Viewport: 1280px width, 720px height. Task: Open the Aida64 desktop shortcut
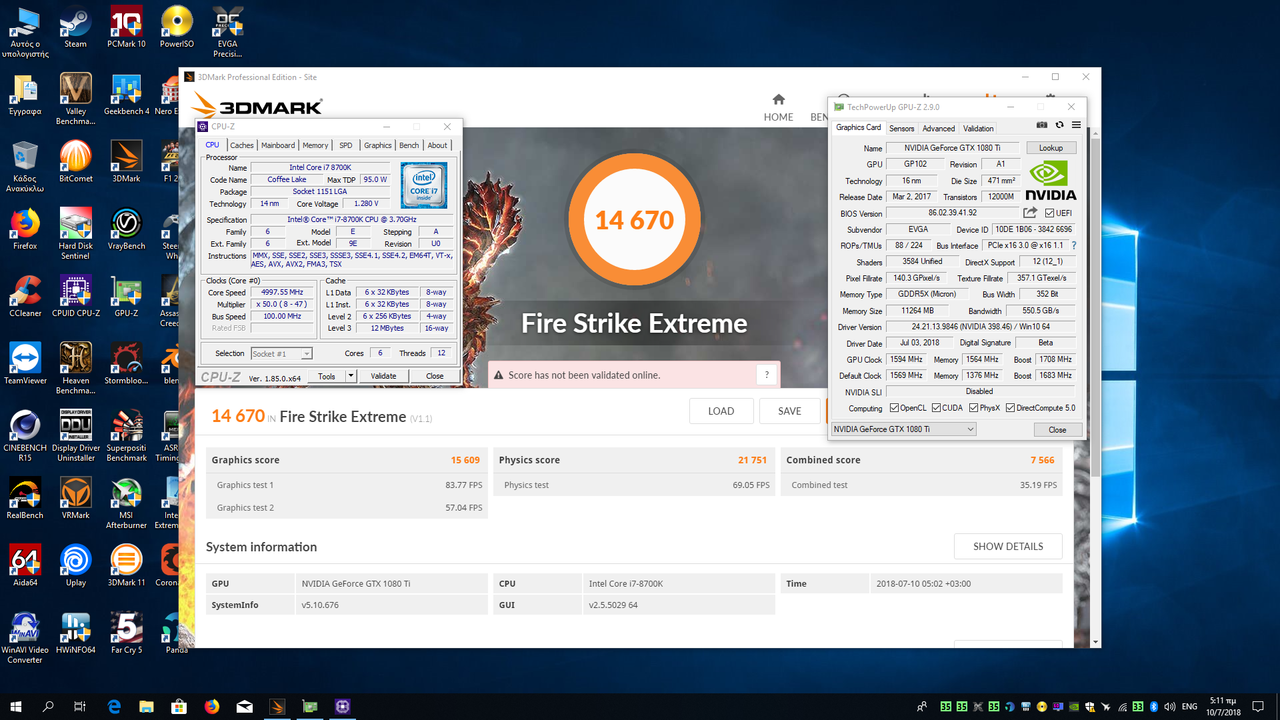tap(25, 567)
